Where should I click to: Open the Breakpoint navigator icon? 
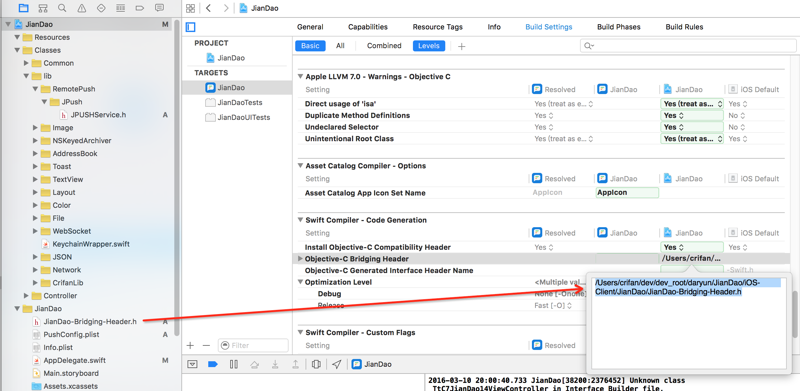(140, 8)
